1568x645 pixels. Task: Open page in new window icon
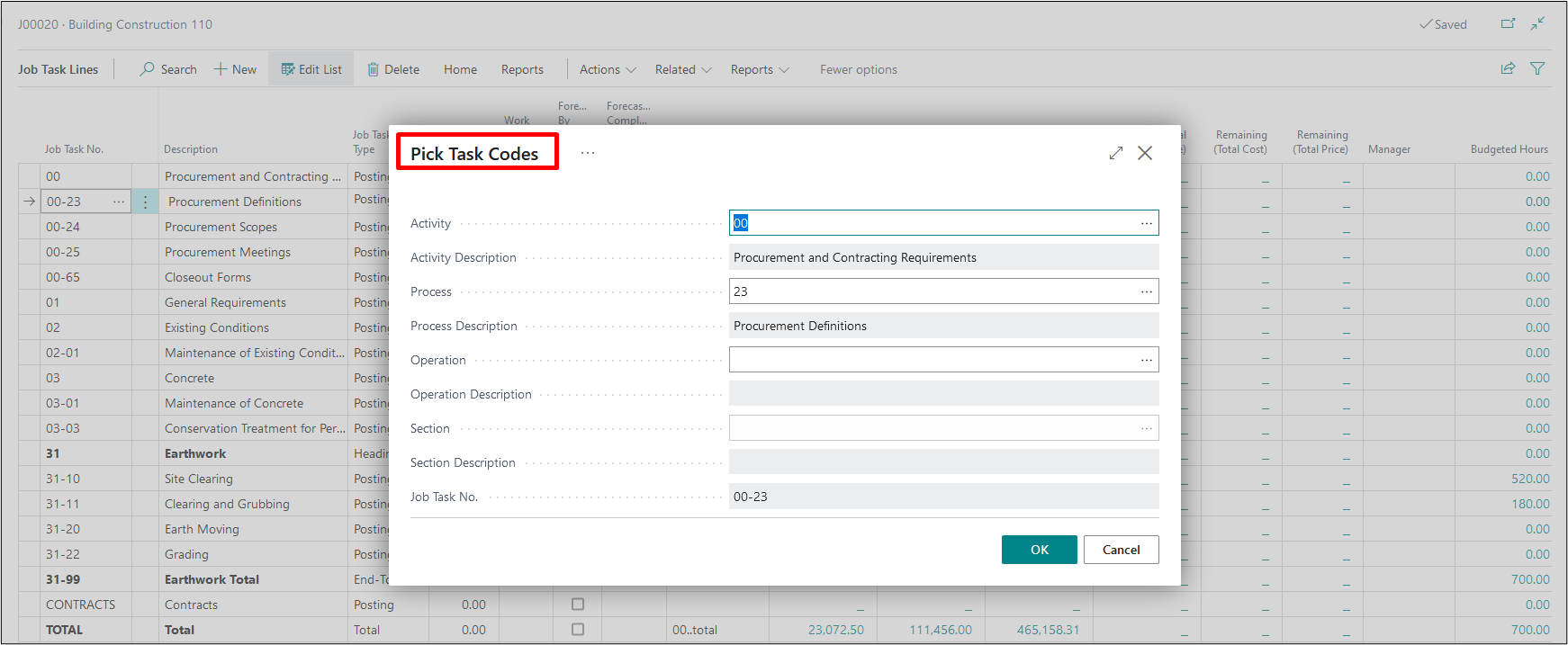coord(1508,24)
